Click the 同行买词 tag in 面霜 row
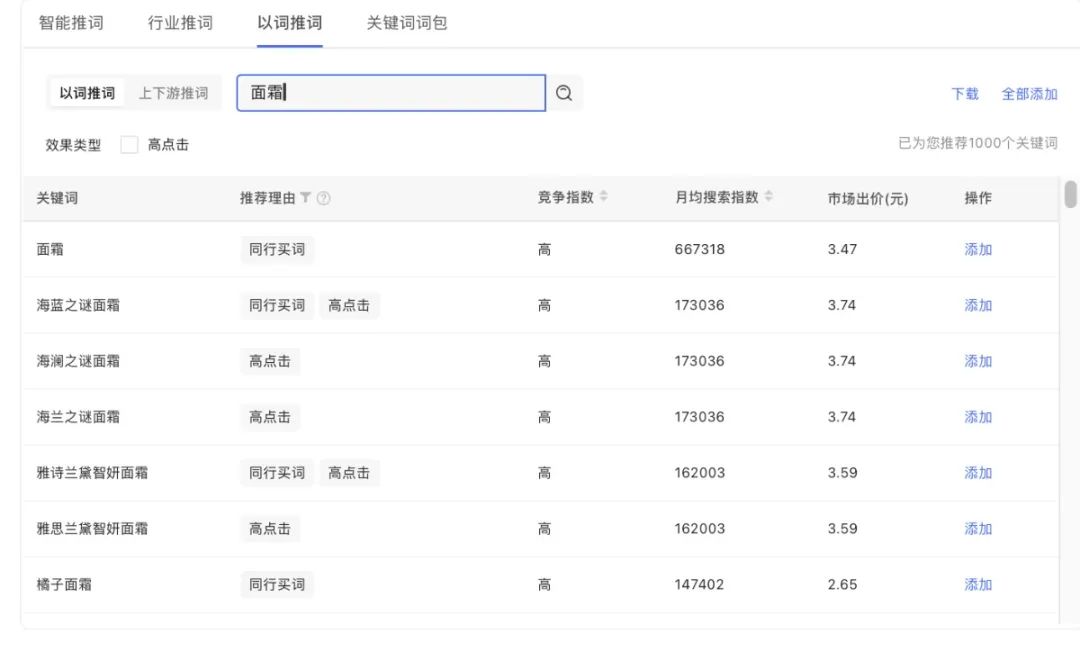 pos(277,249)
